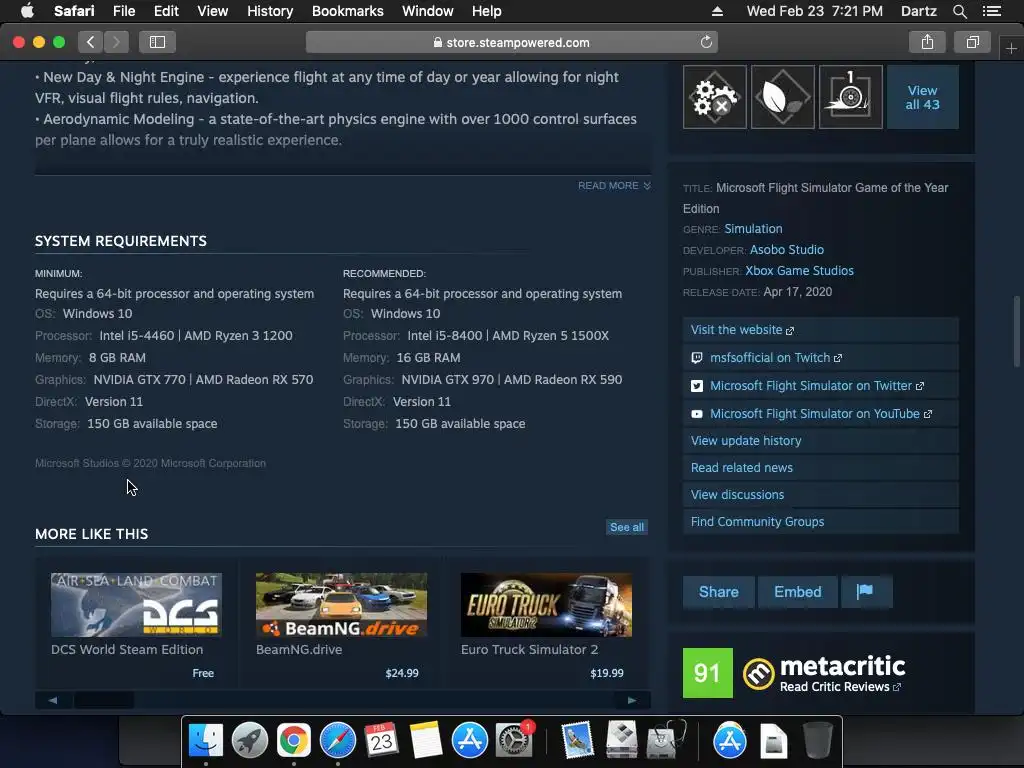Click the More Like This carousel scrollbar handle
The height and width of the screenshot is (768, 1024).
click(x=104, y=700)
